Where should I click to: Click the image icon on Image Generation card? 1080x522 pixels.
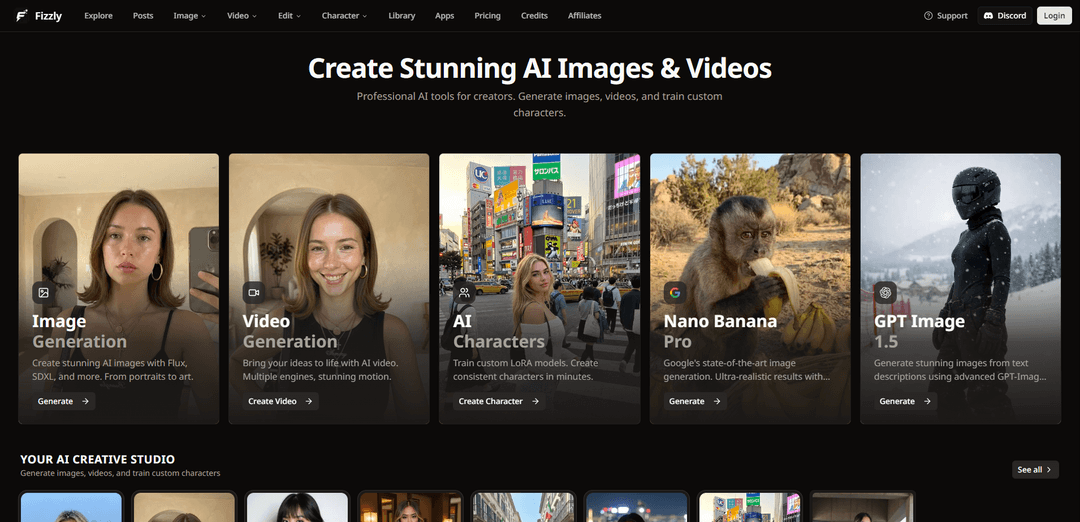point(43,292)
